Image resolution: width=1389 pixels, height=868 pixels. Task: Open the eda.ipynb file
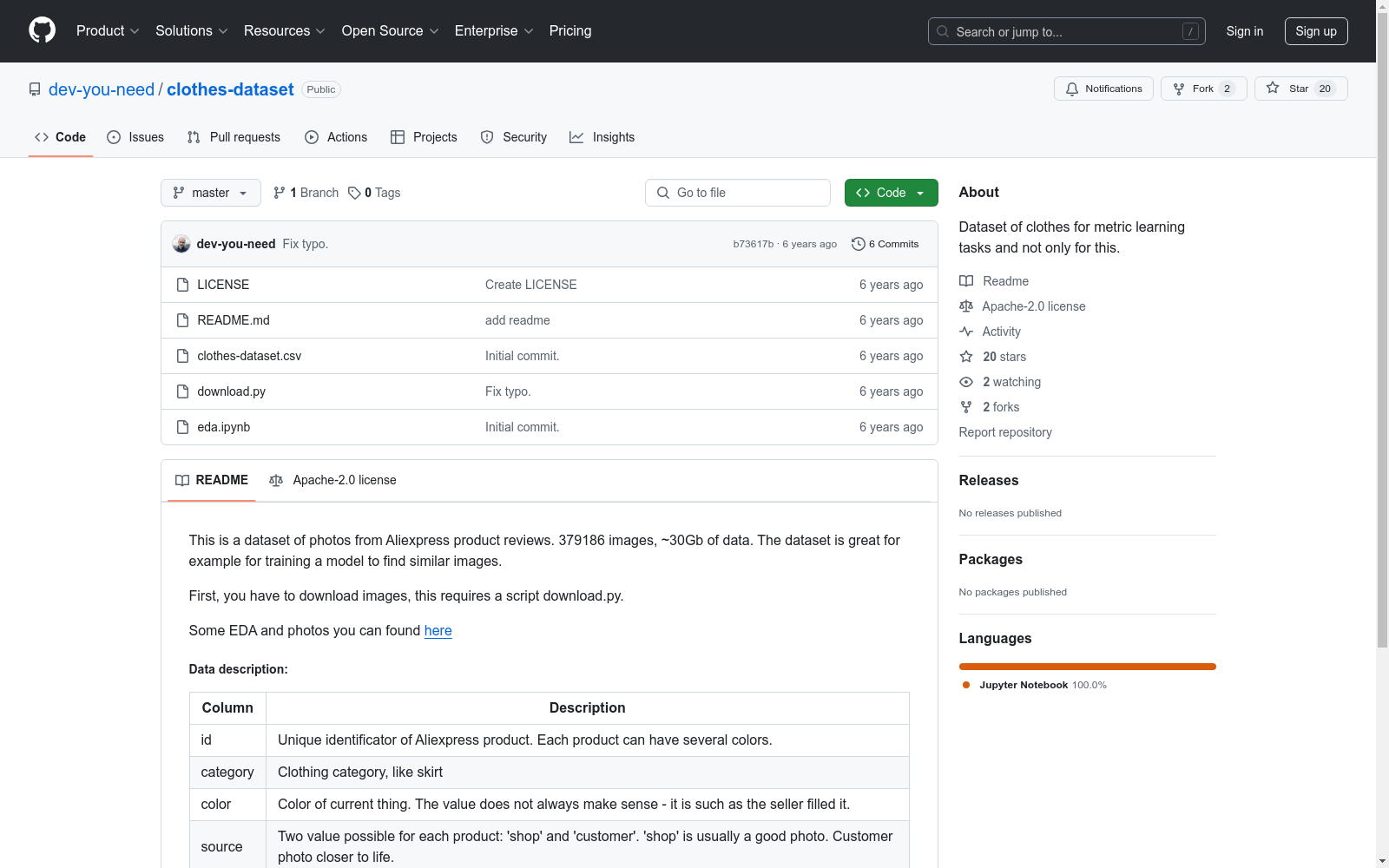pos(224,427)
